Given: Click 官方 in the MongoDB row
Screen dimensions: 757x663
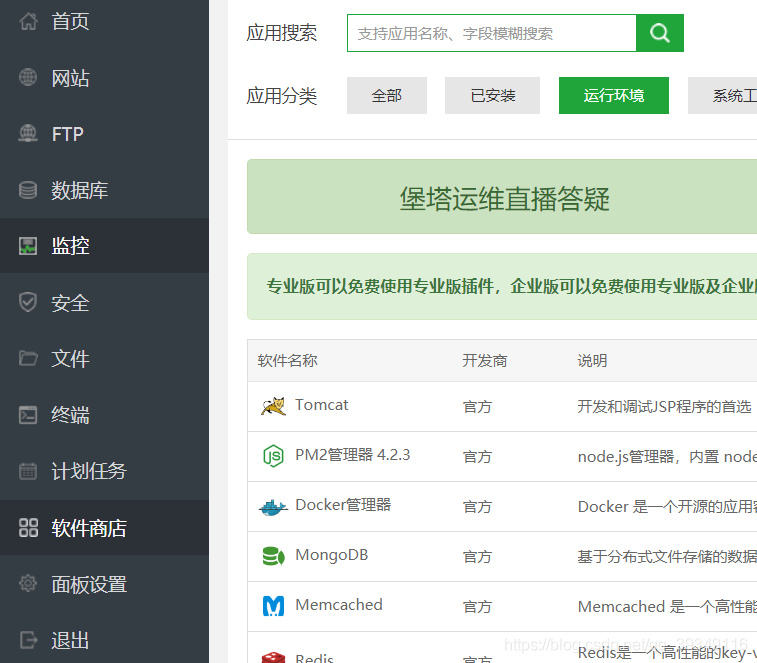Looking at the screenshot, I should point(477,556).
